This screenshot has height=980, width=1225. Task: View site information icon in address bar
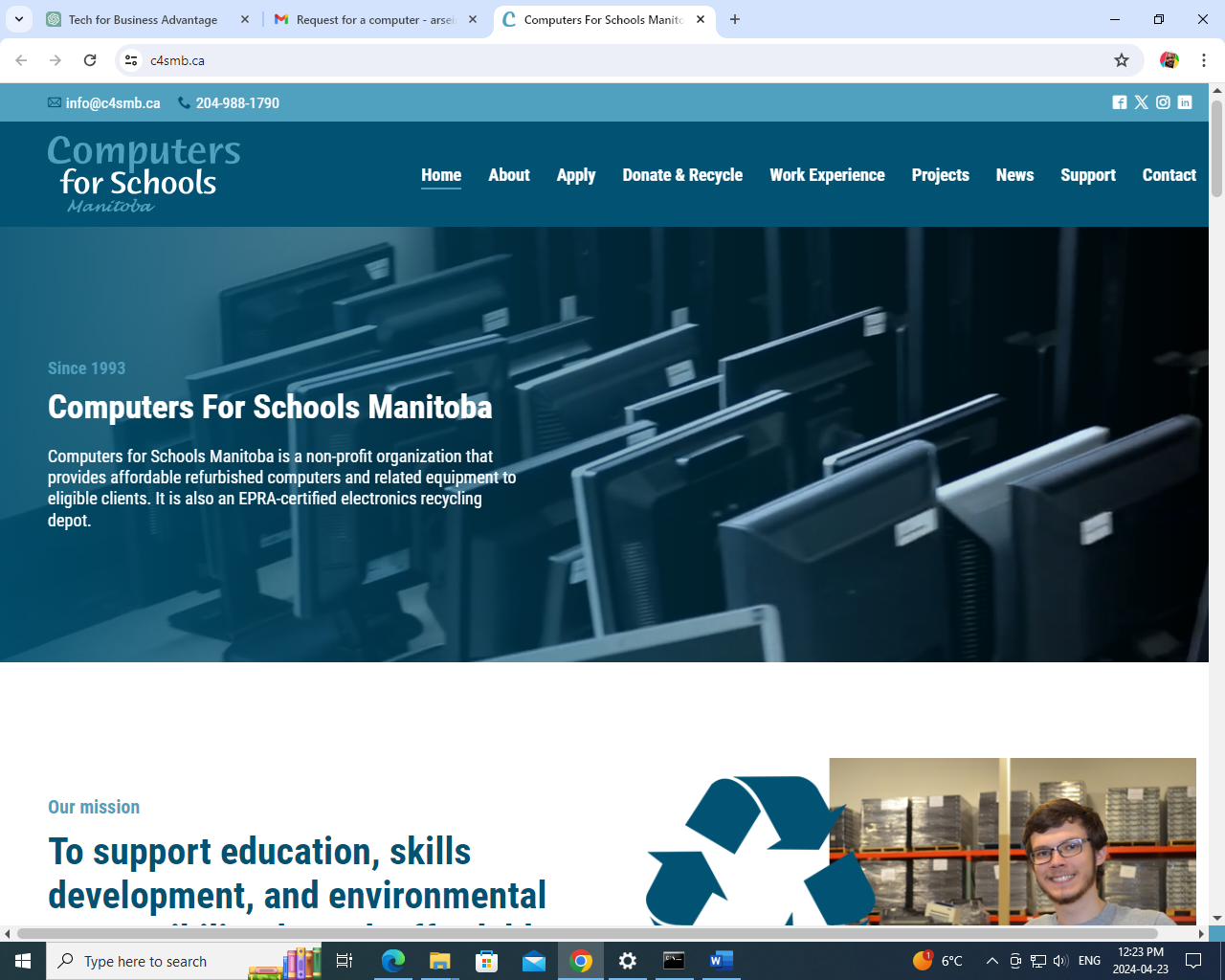[x=131, y=60]
